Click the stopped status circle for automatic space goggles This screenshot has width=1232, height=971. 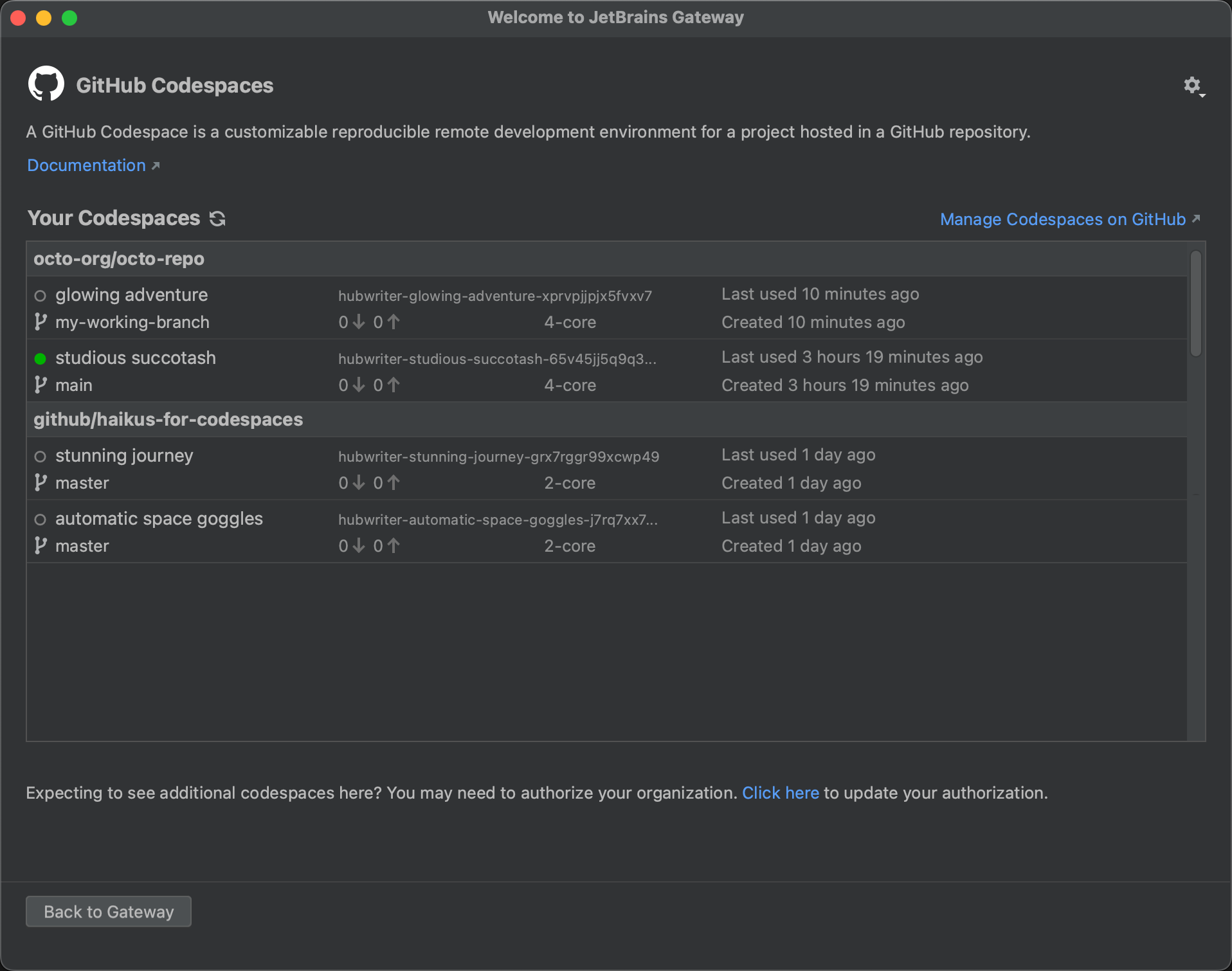click(40, 520)
